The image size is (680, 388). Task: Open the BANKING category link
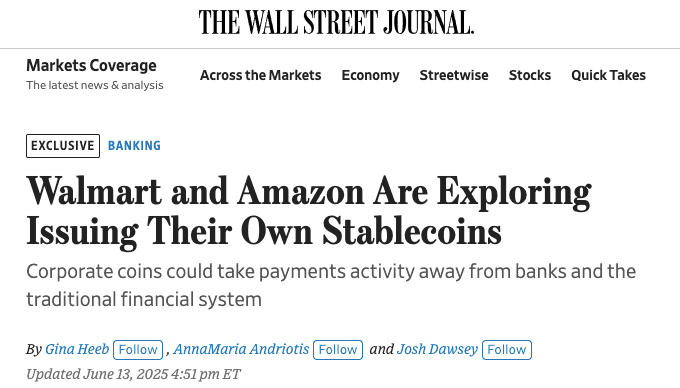click(134, 146)
